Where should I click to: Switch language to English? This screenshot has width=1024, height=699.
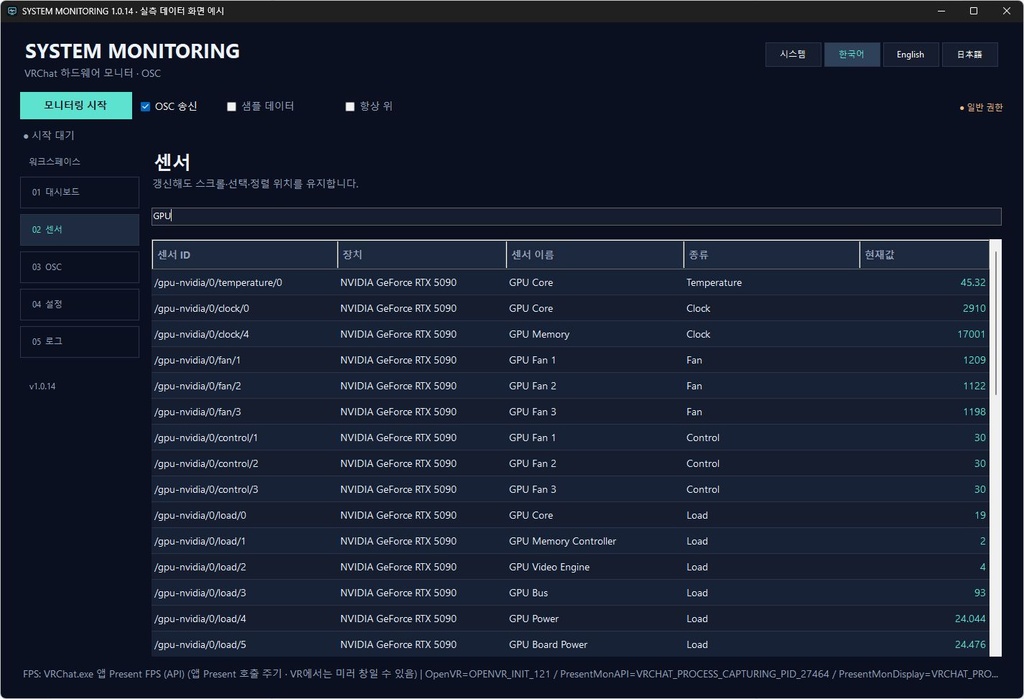910,54
